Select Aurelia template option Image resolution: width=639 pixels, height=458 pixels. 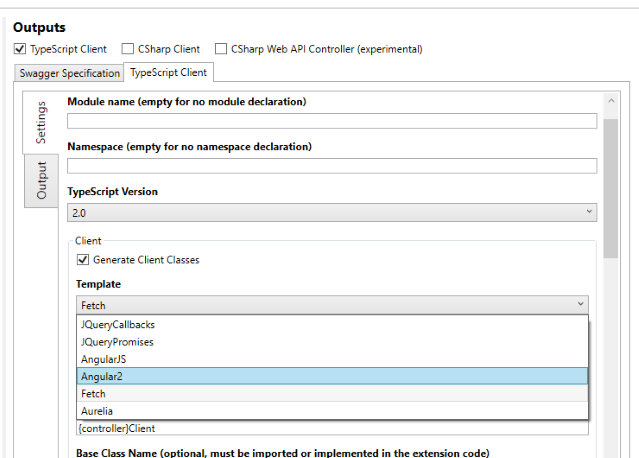[332, 411]
